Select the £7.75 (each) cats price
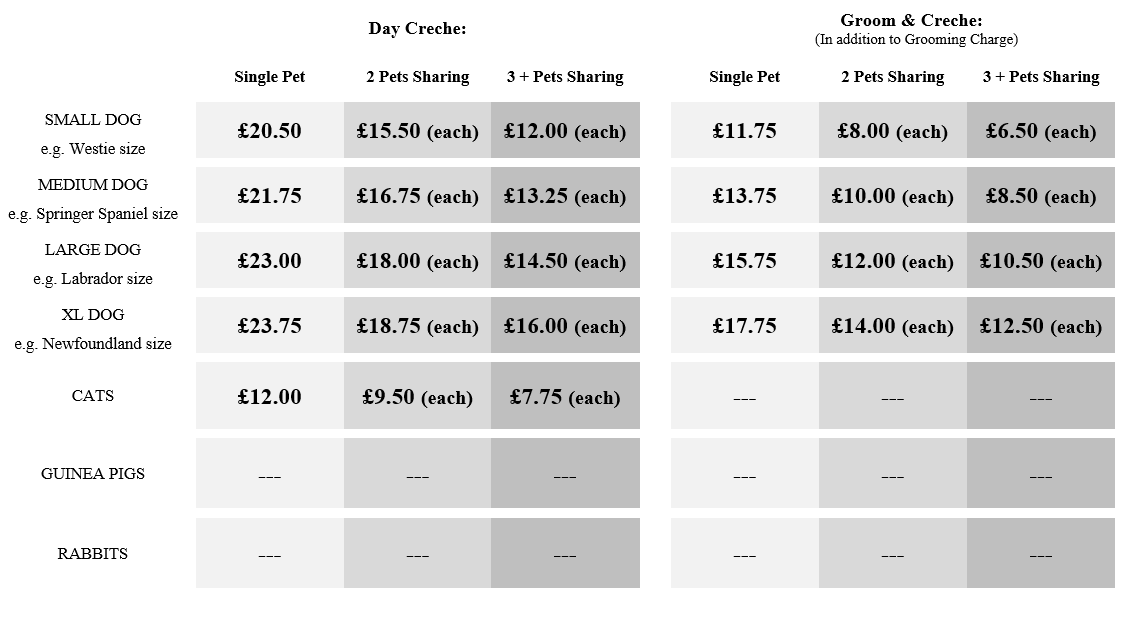The image size is (1140, 619). pyautogui.click(x=565, y=397)
